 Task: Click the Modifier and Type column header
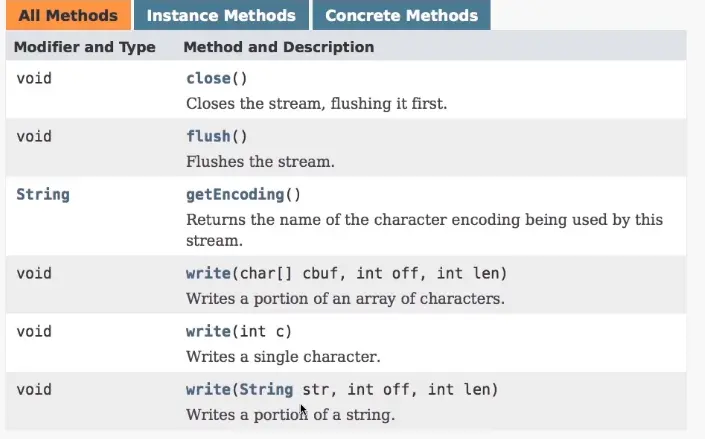coord(85,47)
